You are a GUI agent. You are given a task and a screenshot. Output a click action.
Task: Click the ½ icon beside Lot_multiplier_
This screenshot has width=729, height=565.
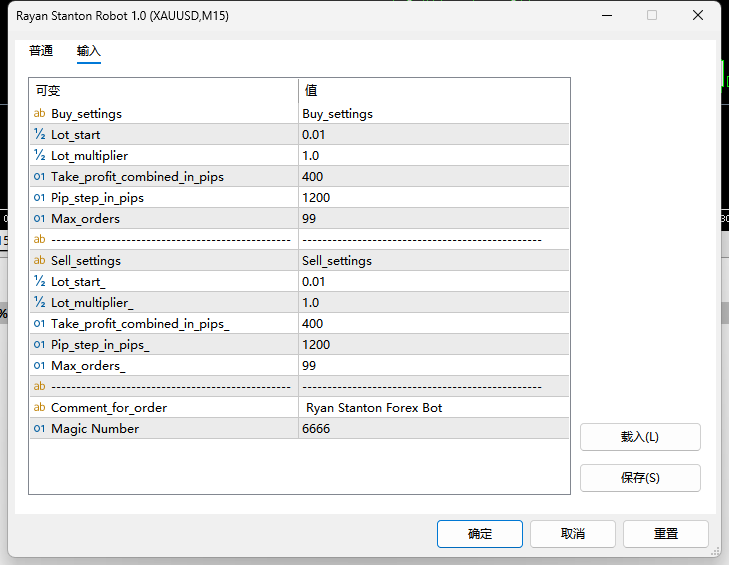click(40, 302)
